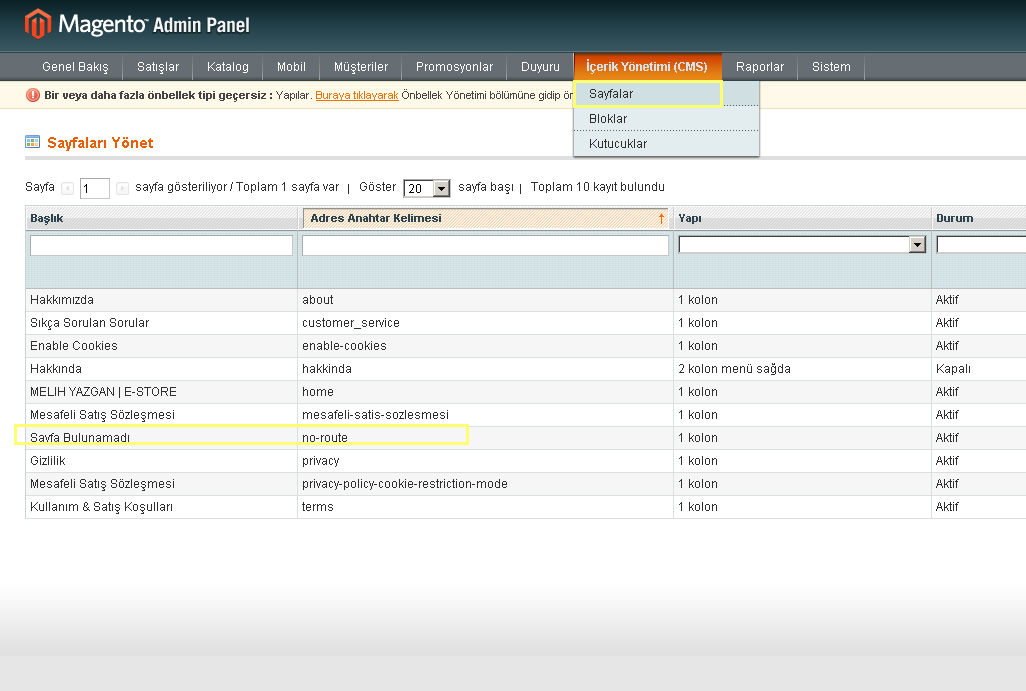The image size is (1026, 691).
Task: Click the home URL key cell
Action: click(x=485, y=391)
